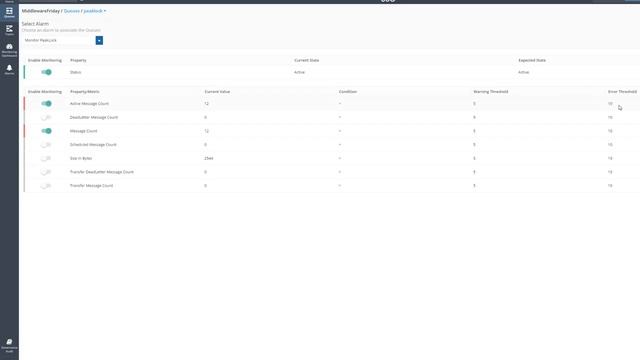Viewport: 640px width, 360px height.
Task: Click the current value 12 of the Message Count row
Action: tap(207, 131)
